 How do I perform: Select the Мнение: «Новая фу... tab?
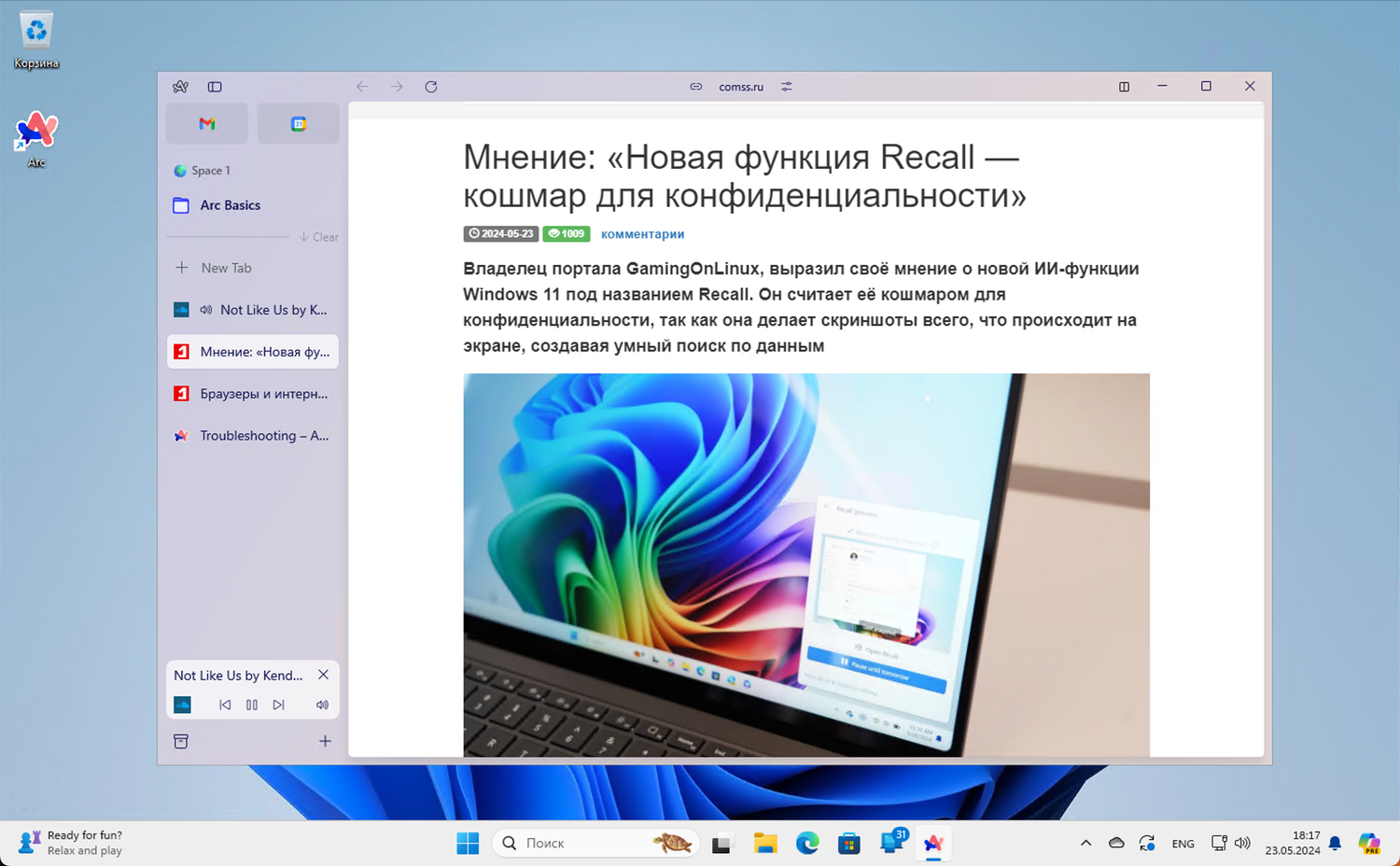(252, 352)
